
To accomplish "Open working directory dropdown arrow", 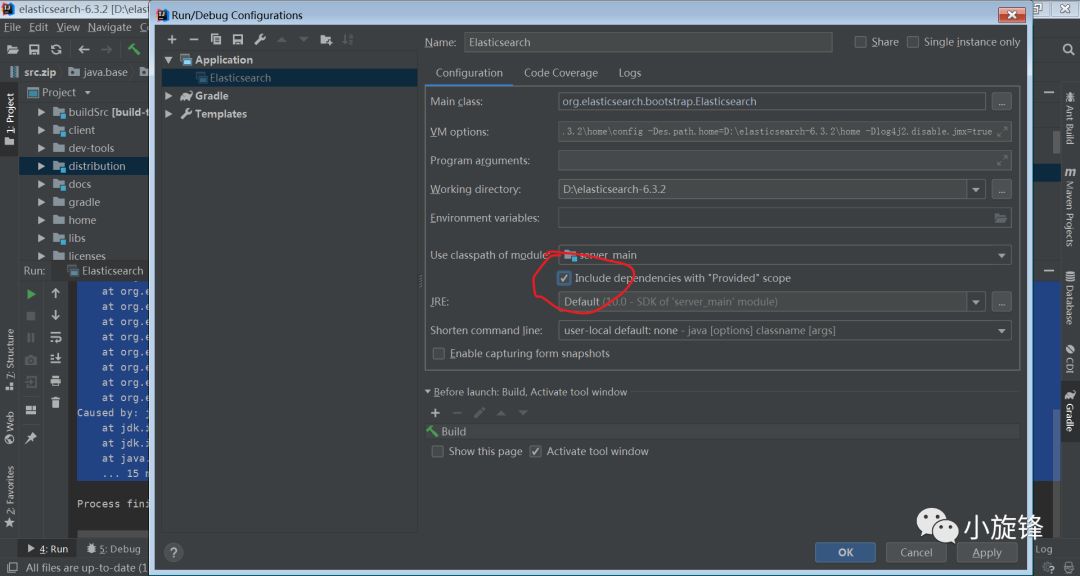I will click(x=976, y=189).
